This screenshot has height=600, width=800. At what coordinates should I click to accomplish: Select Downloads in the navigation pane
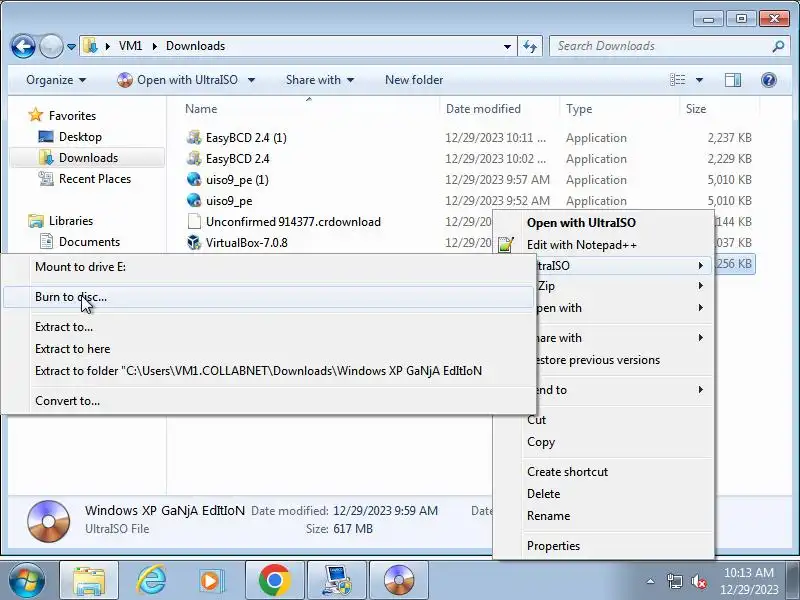click(x=88, y=158)
